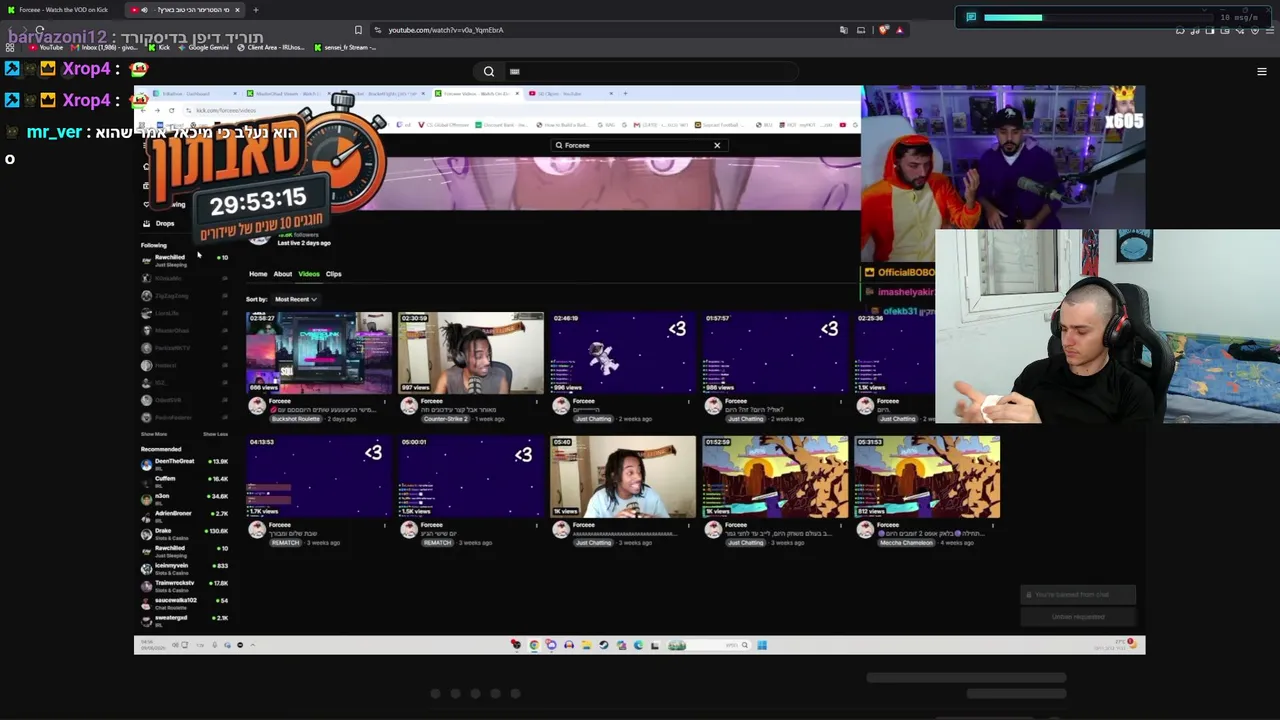
Task: Play the 02:46:19 Just Chatting VOD thumbnail
Action: [x=623, y=353]
